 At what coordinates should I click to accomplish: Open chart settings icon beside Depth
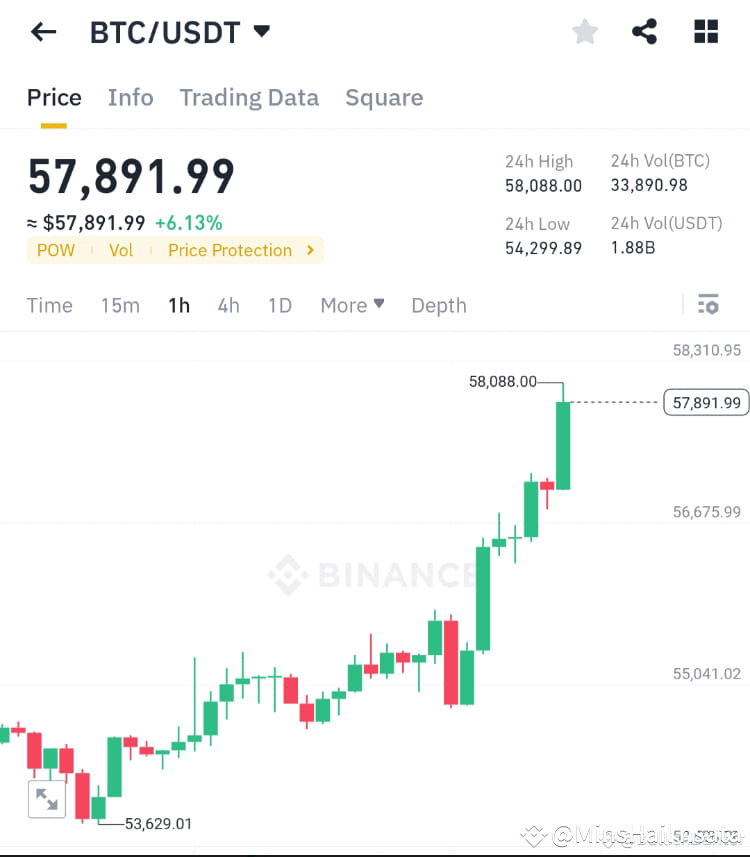point(708,304)
